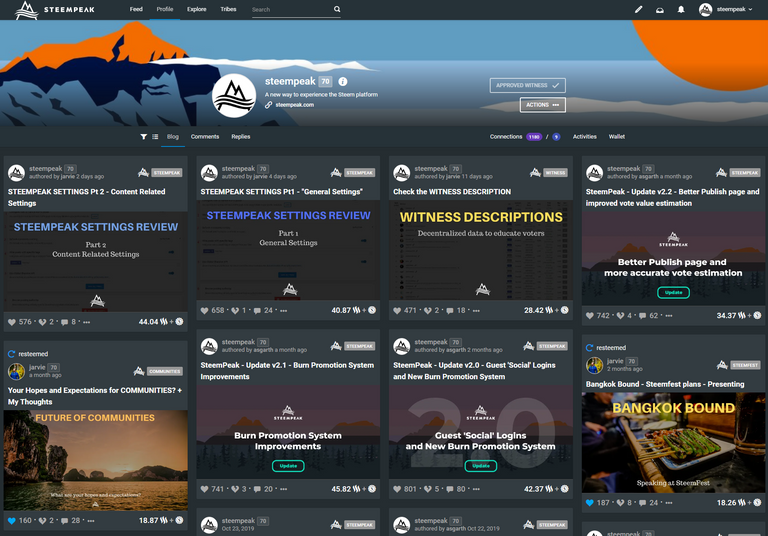Click STEEMPEAK tag on 'Update v2.2' post
Image resolution: width=768 pixels, height=536 pixels.
[x=744, y=172]
